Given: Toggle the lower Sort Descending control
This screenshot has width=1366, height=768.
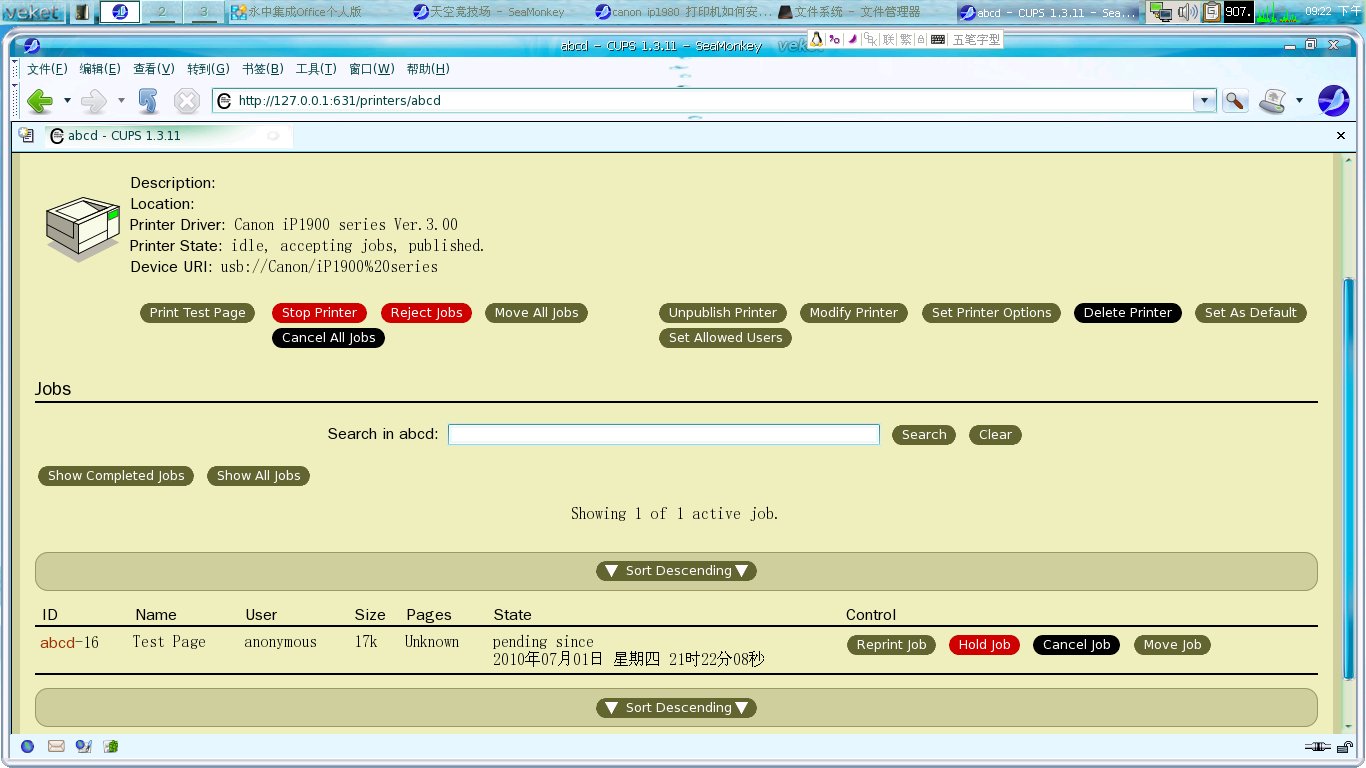Looking at the screenshot, I should [676, 708].
